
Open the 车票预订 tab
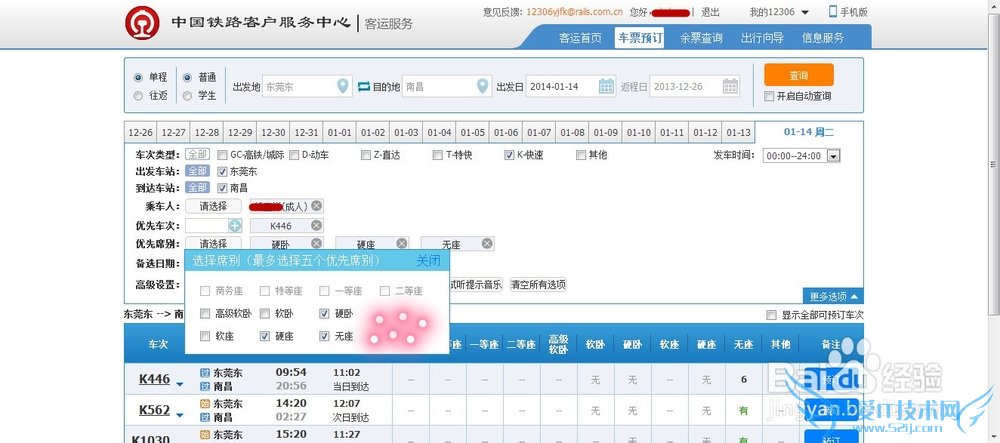click(640, 38)
